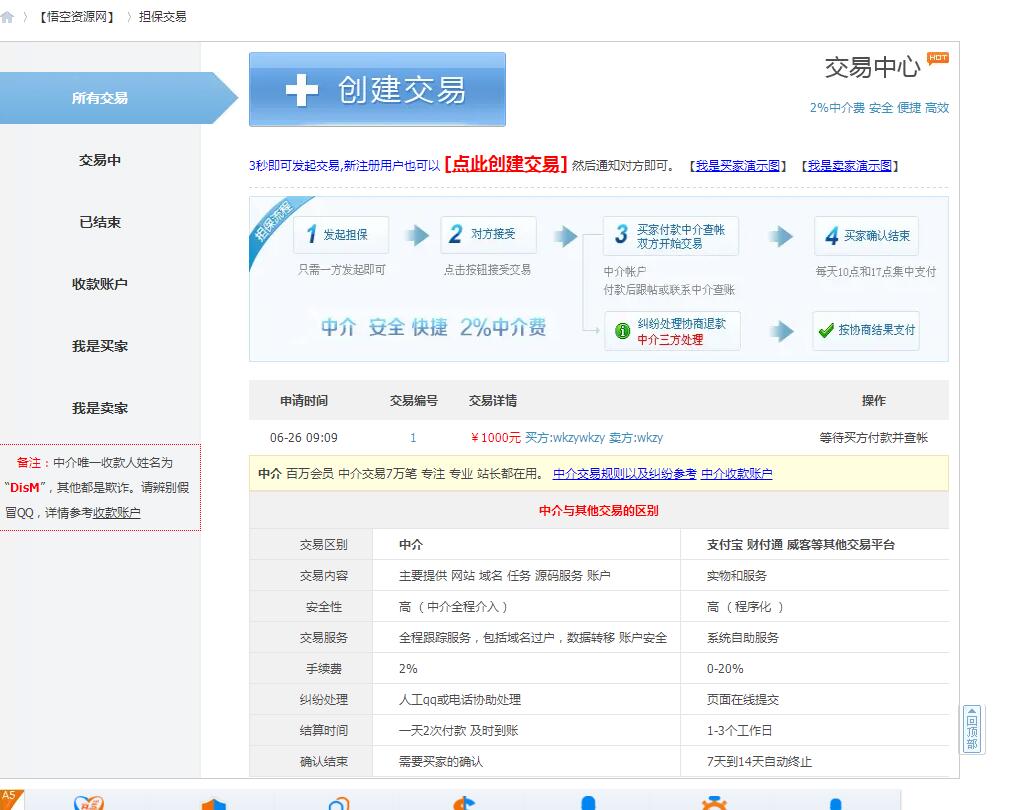Open the 已结束 sidebar tab
This screenshot has height=810, width=1032.
[100, 222]
